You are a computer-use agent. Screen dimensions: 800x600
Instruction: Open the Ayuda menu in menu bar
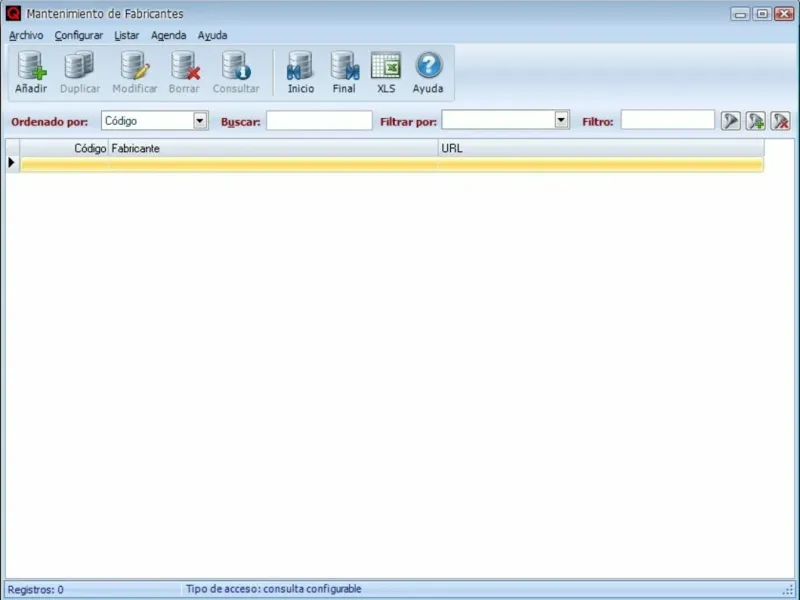212,35
